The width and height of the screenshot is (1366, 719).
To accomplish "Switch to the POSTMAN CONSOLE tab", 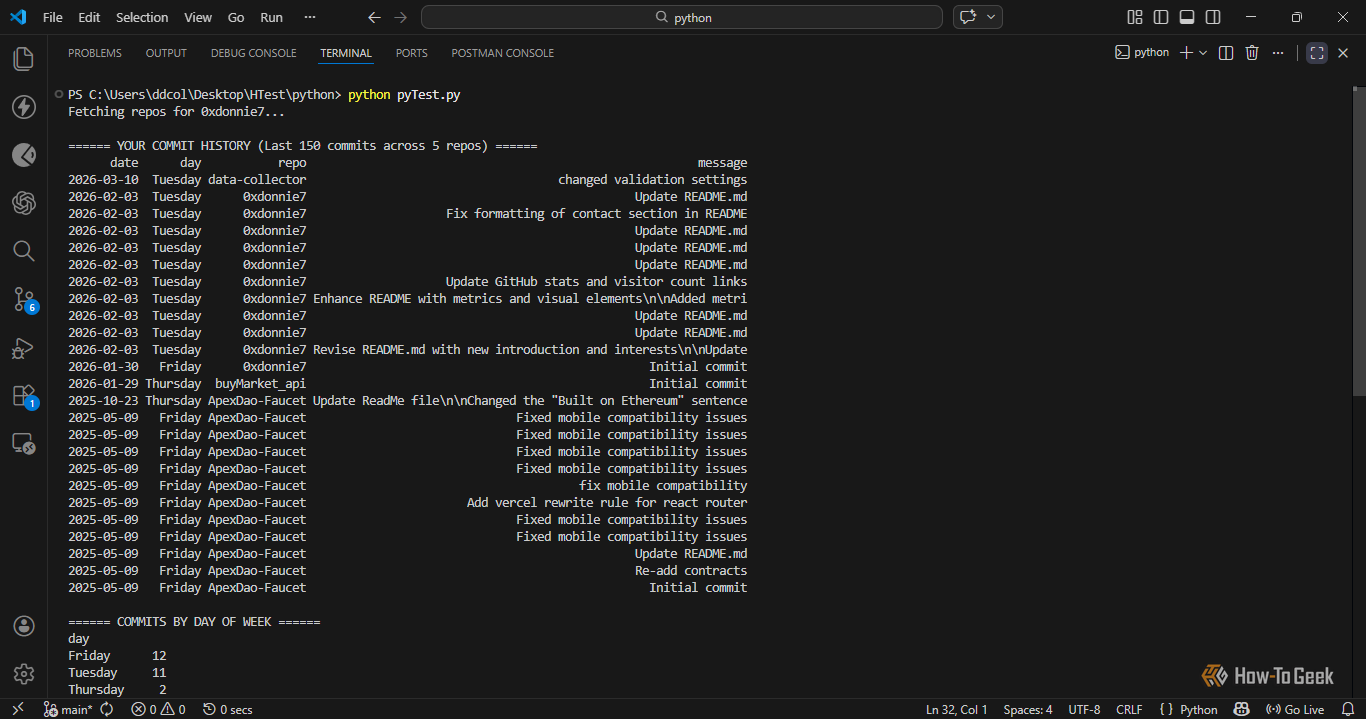I will tap(502, 53).
